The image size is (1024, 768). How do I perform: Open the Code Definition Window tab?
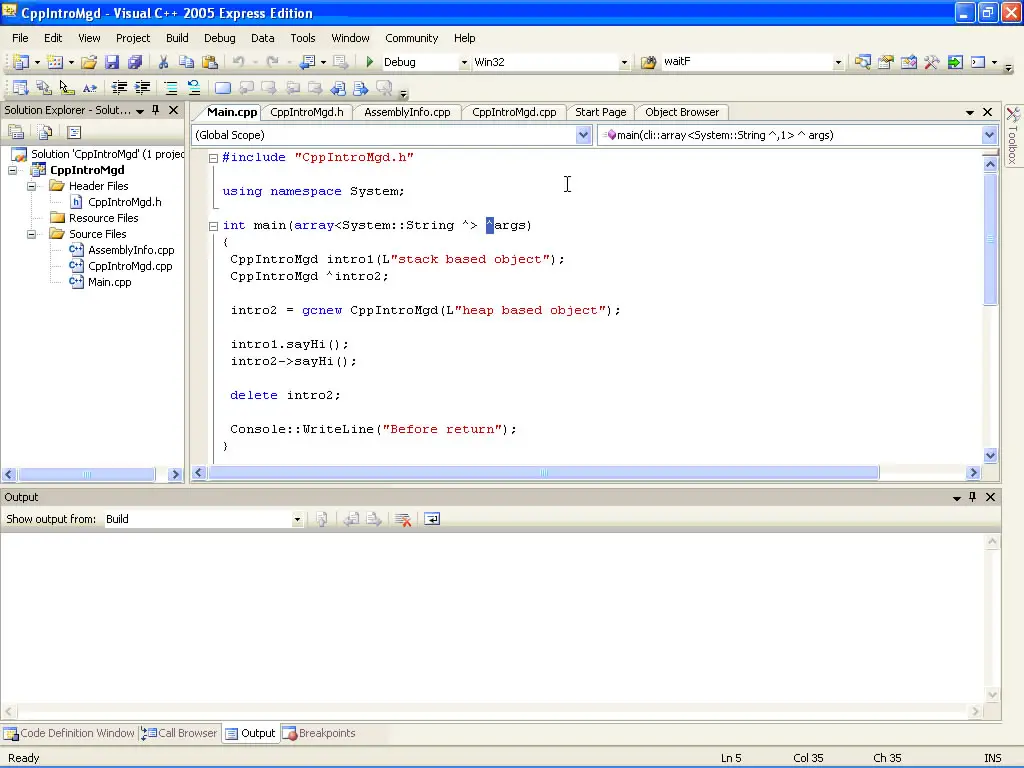pos(69,733)
